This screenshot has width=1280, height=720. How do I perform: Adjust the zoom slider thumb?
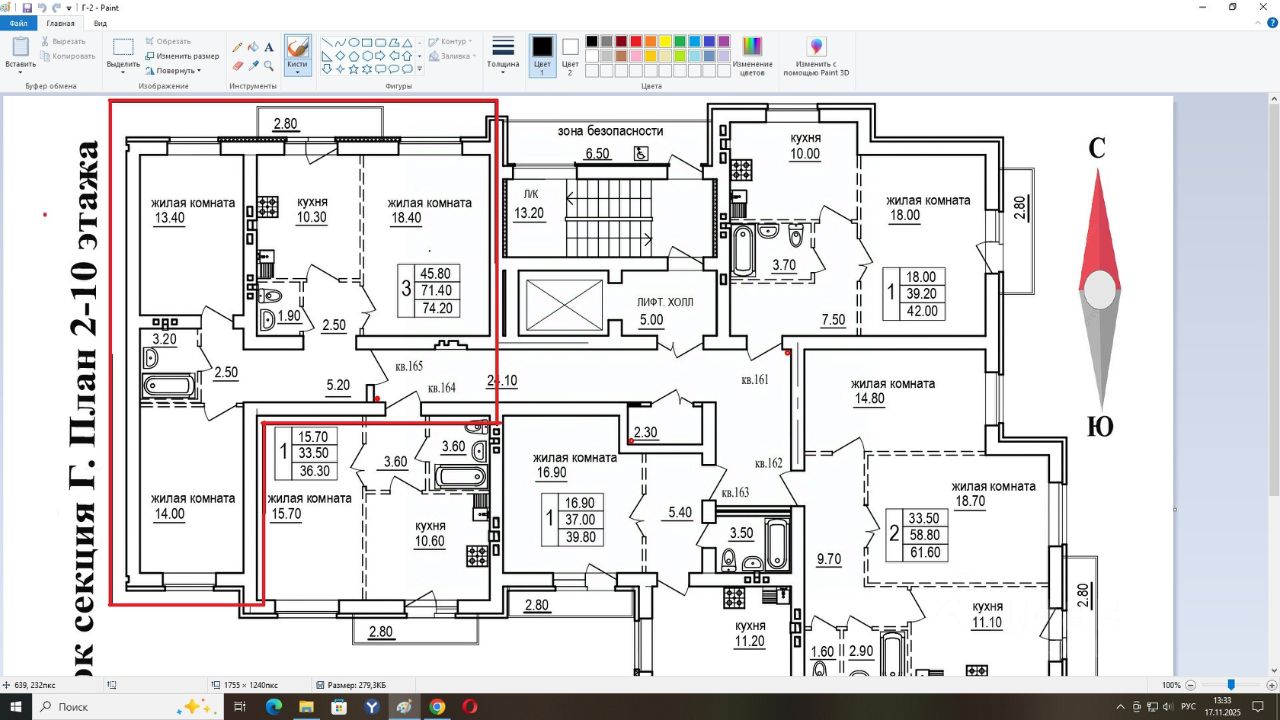(x=1231, y=685)
